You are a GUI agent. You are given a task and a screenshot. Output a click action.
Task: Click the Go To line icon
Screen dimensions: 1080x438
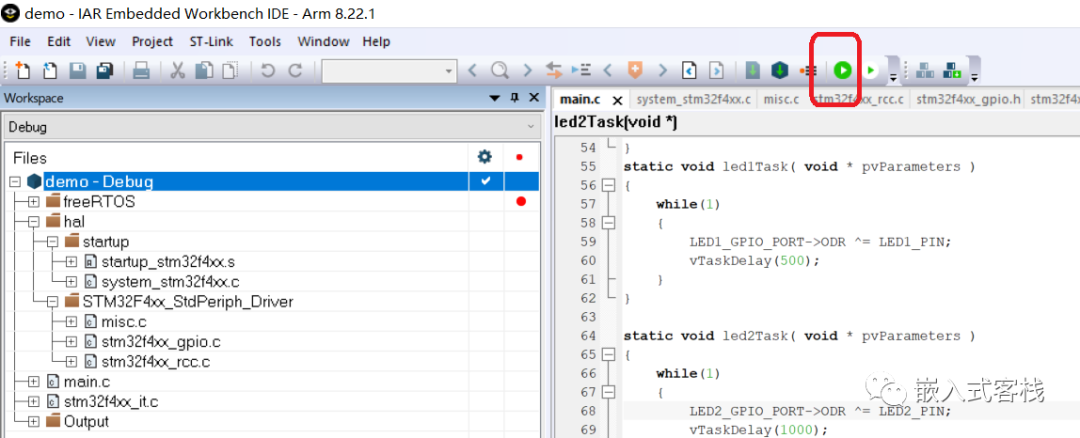click(581, 70)
